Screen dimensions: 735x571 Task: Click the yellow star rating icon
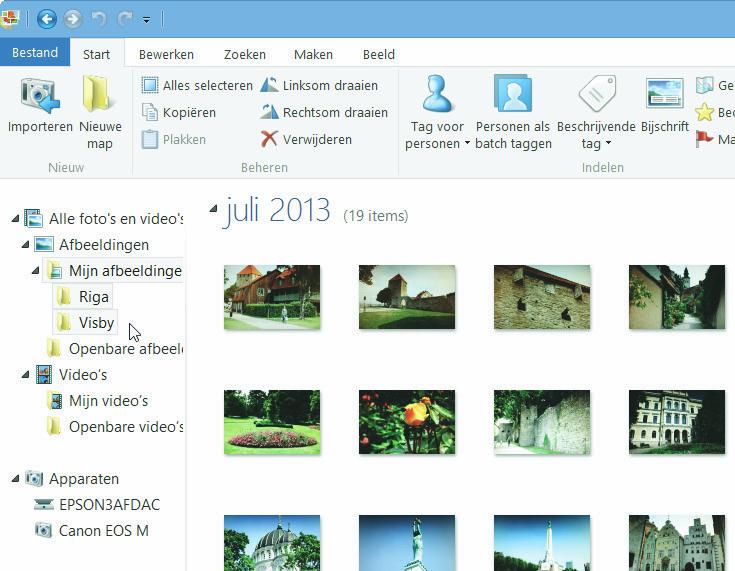(705, 113)
